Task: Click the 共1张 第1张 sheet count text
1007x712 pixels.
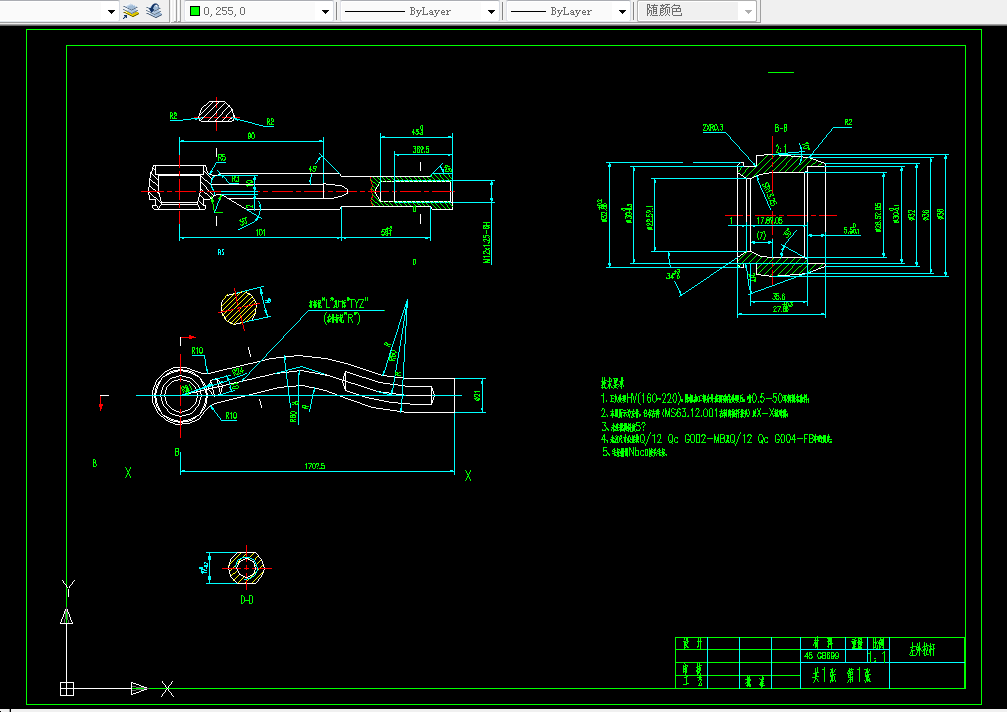Action: 840,676
